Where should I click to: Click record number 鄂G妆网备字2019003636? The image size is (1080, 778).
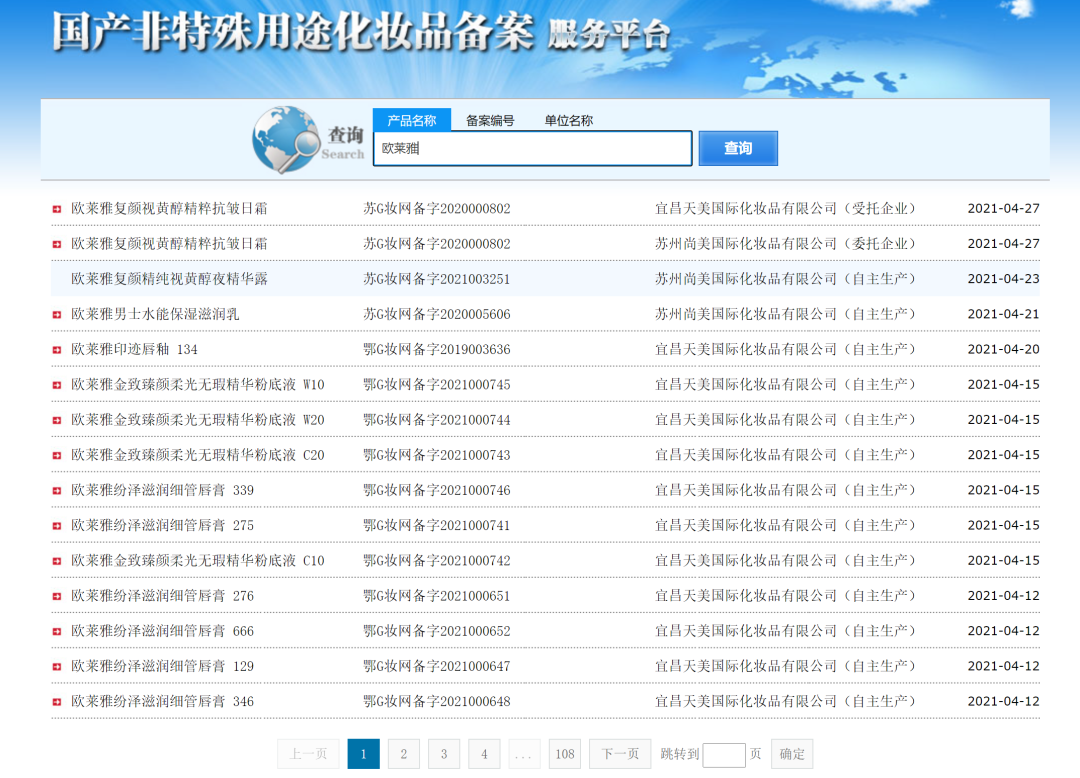(x=437, y=350)
